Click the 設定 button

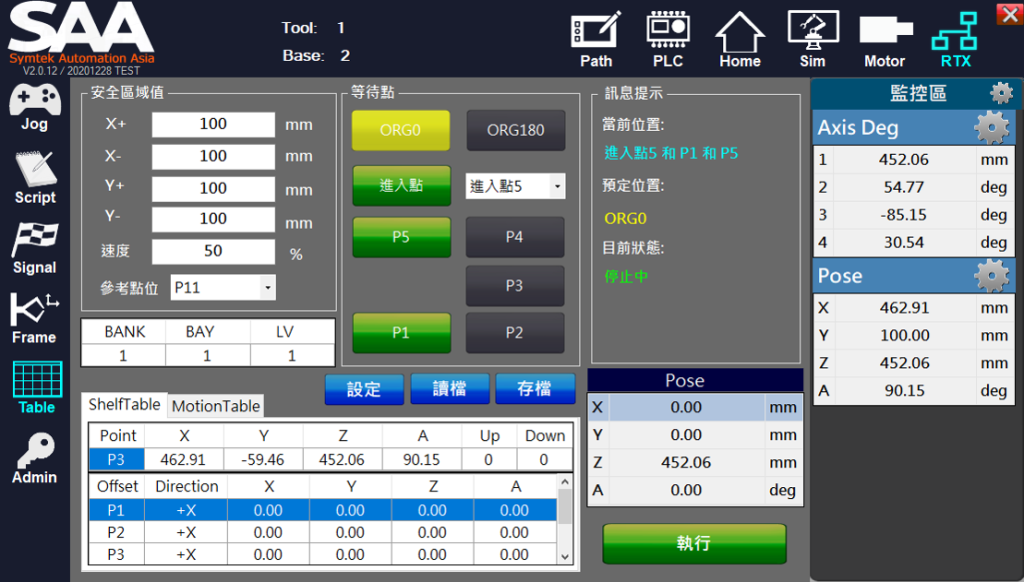364,389
